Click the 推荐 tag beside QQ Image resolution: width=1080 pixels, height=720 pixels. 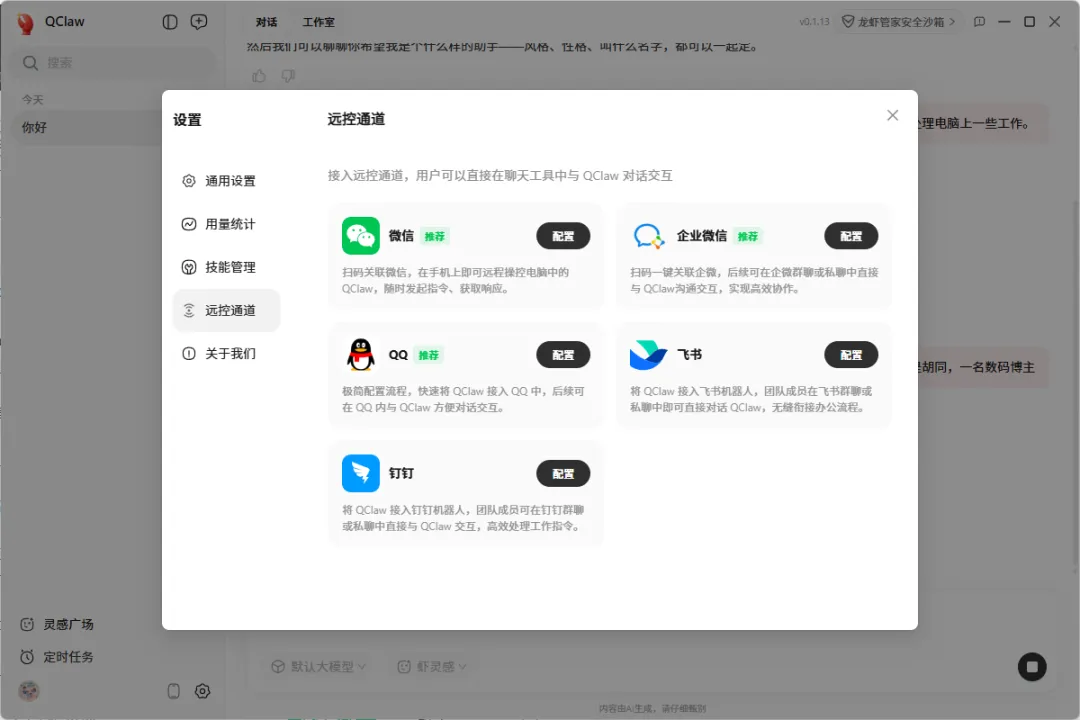pos(428,355)
